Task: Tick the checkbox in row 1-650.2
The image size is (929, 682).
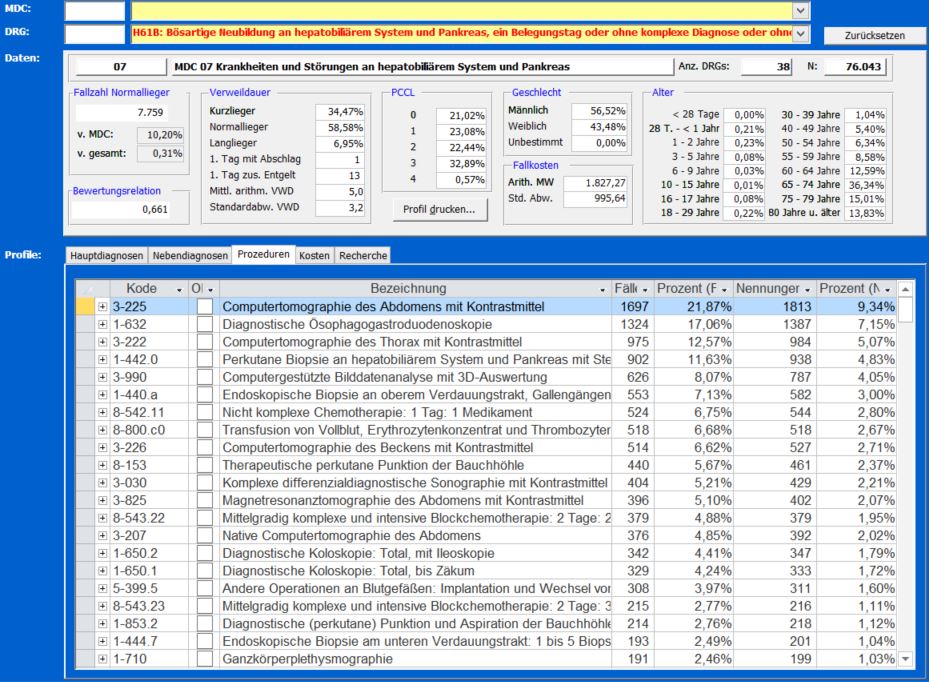Action: point(204,553)
